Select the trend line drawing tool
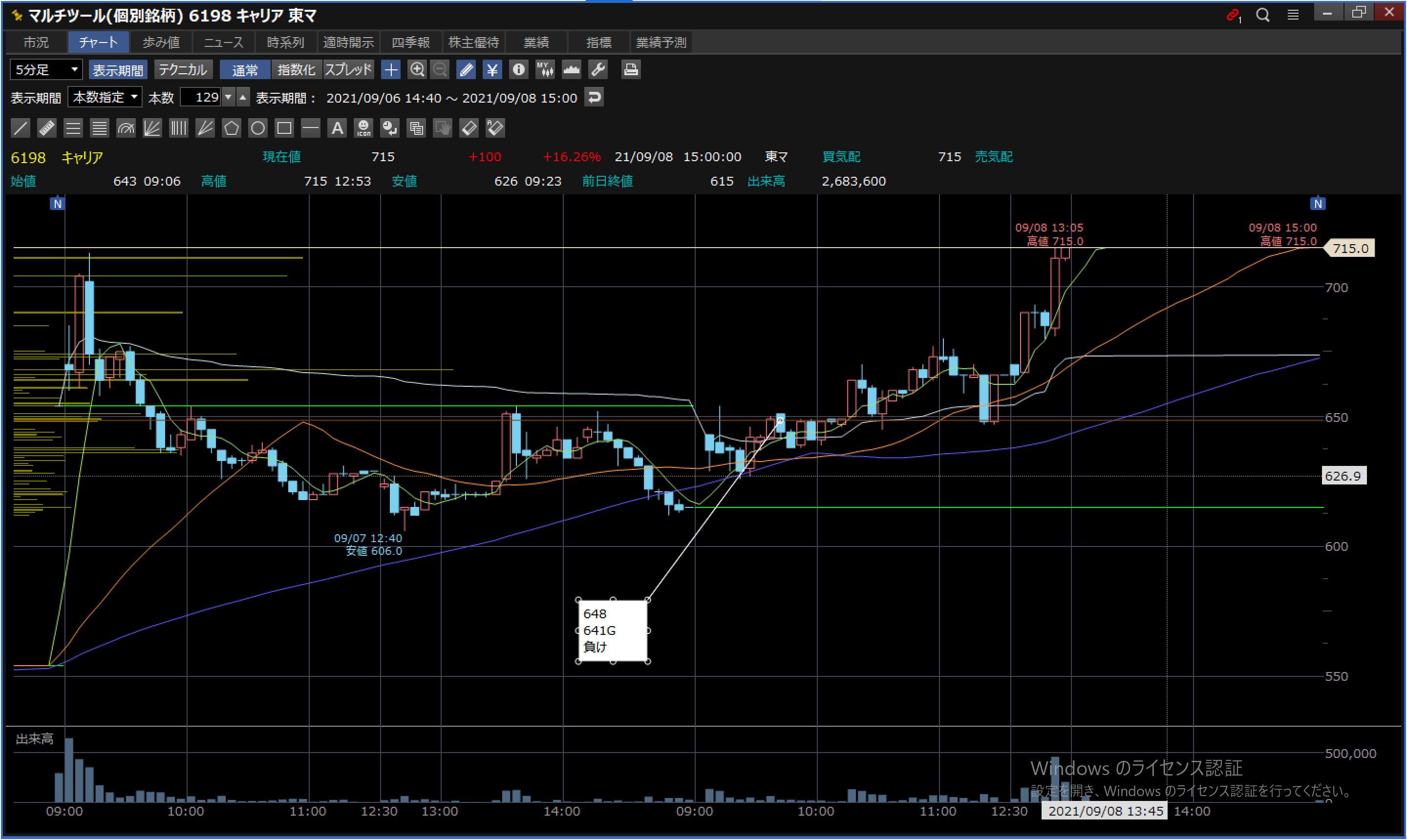The height and width of the screenshot is (840, 1407). (21, 128)
